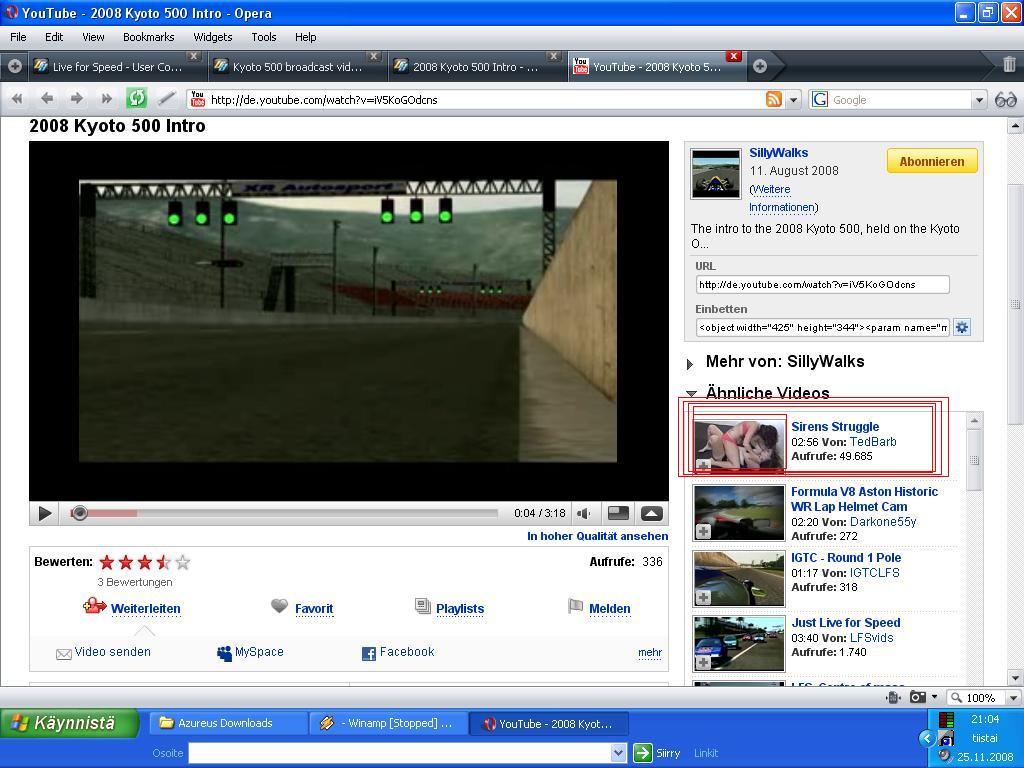1024x768 pixels.
Task: Open the Widgets menu
Action: point(212,37)
